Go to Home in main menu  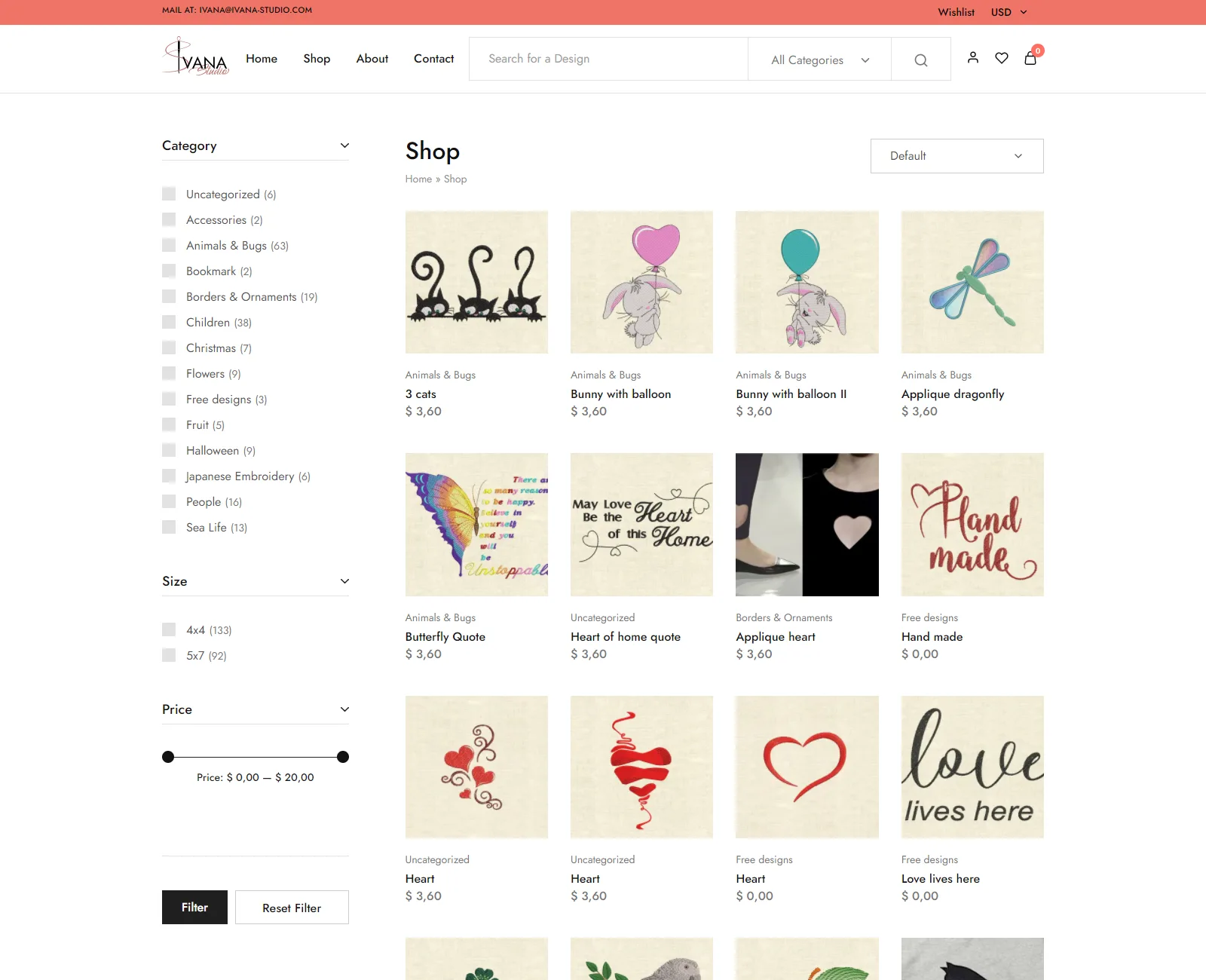coord(262,59)
